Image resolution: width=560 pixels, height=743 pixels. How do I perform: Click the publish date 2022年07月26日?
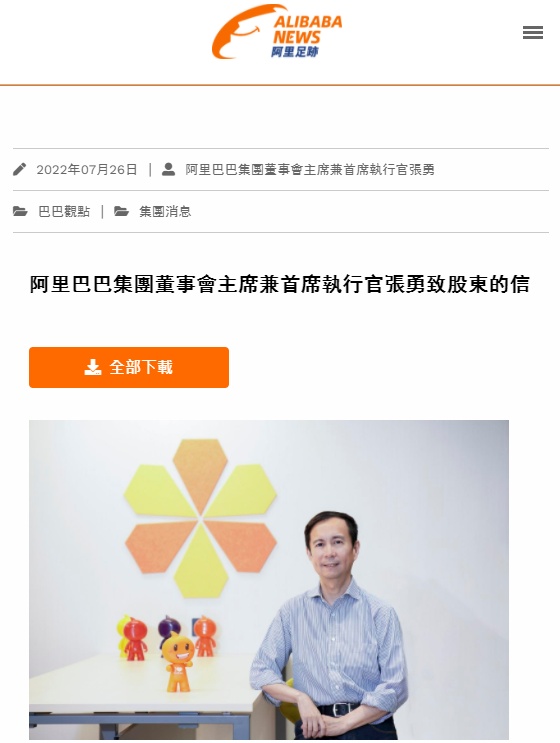coord(87,170)
